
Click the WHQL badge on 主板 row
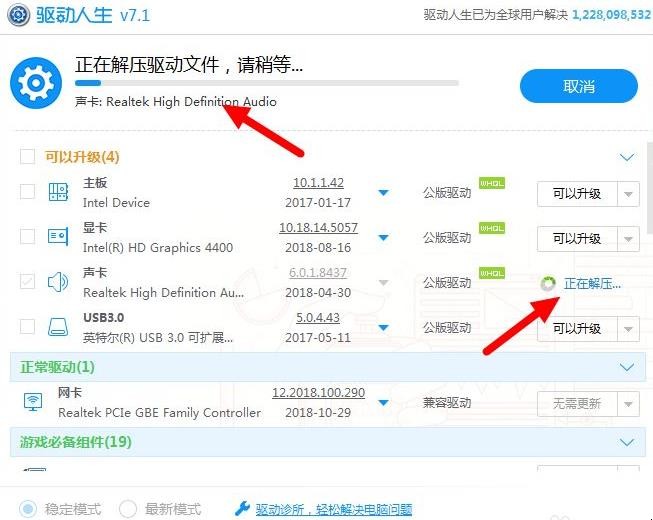point(492,183)
